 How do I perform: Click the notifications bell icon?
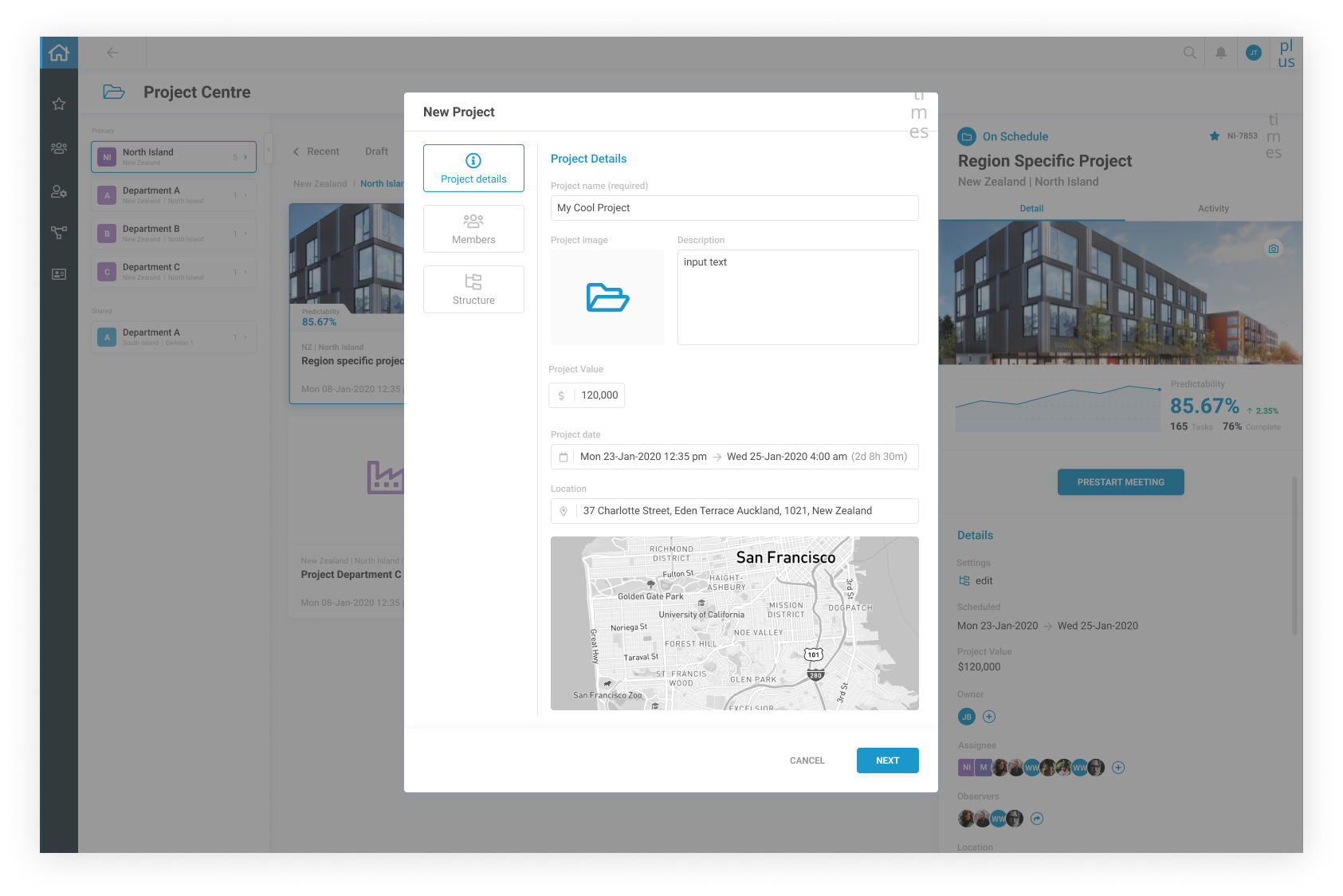[1220, 53]
